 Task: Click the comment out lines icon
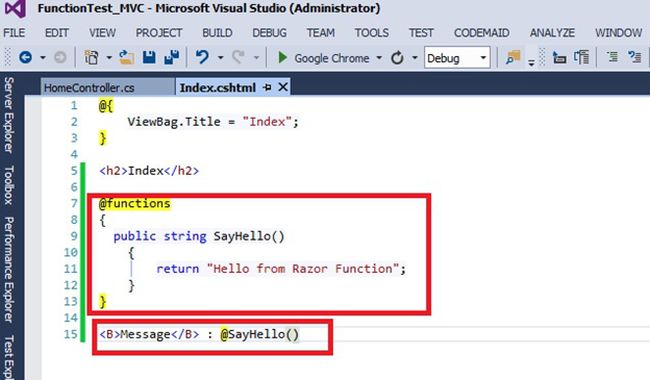613,57
